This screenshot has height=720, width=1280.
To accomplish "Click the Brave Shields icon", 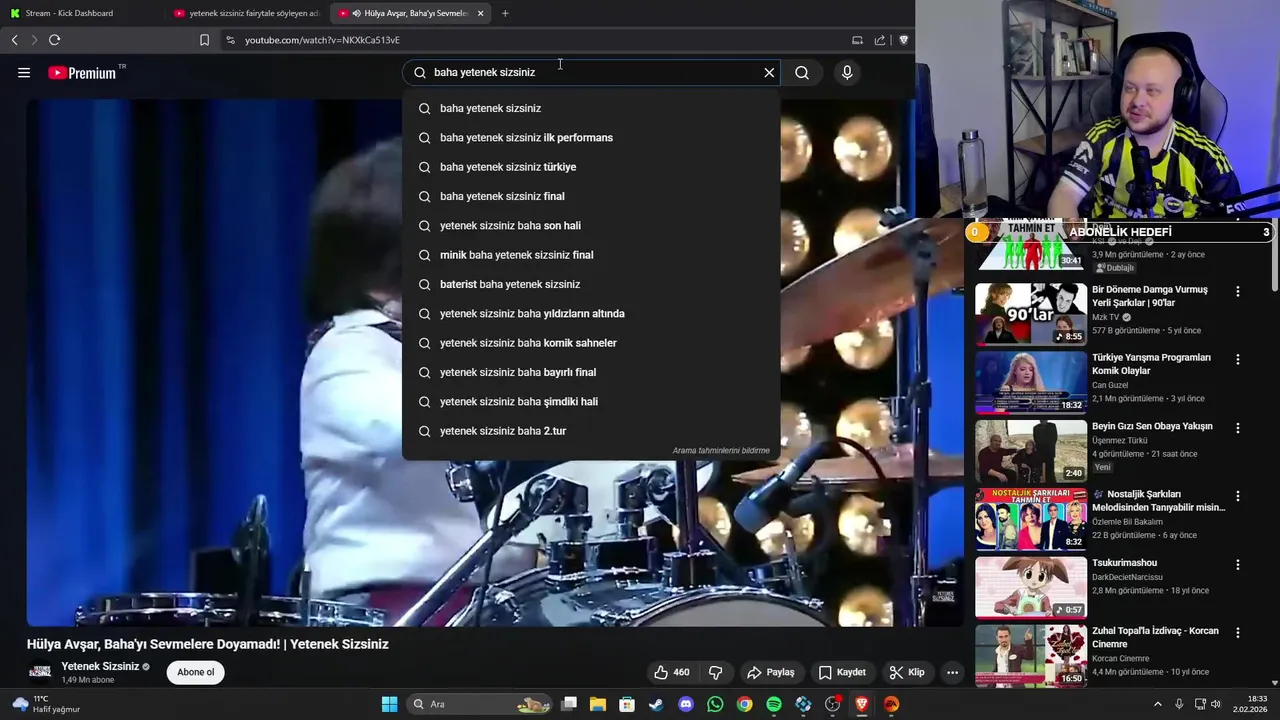I will [x=903, y=40].
